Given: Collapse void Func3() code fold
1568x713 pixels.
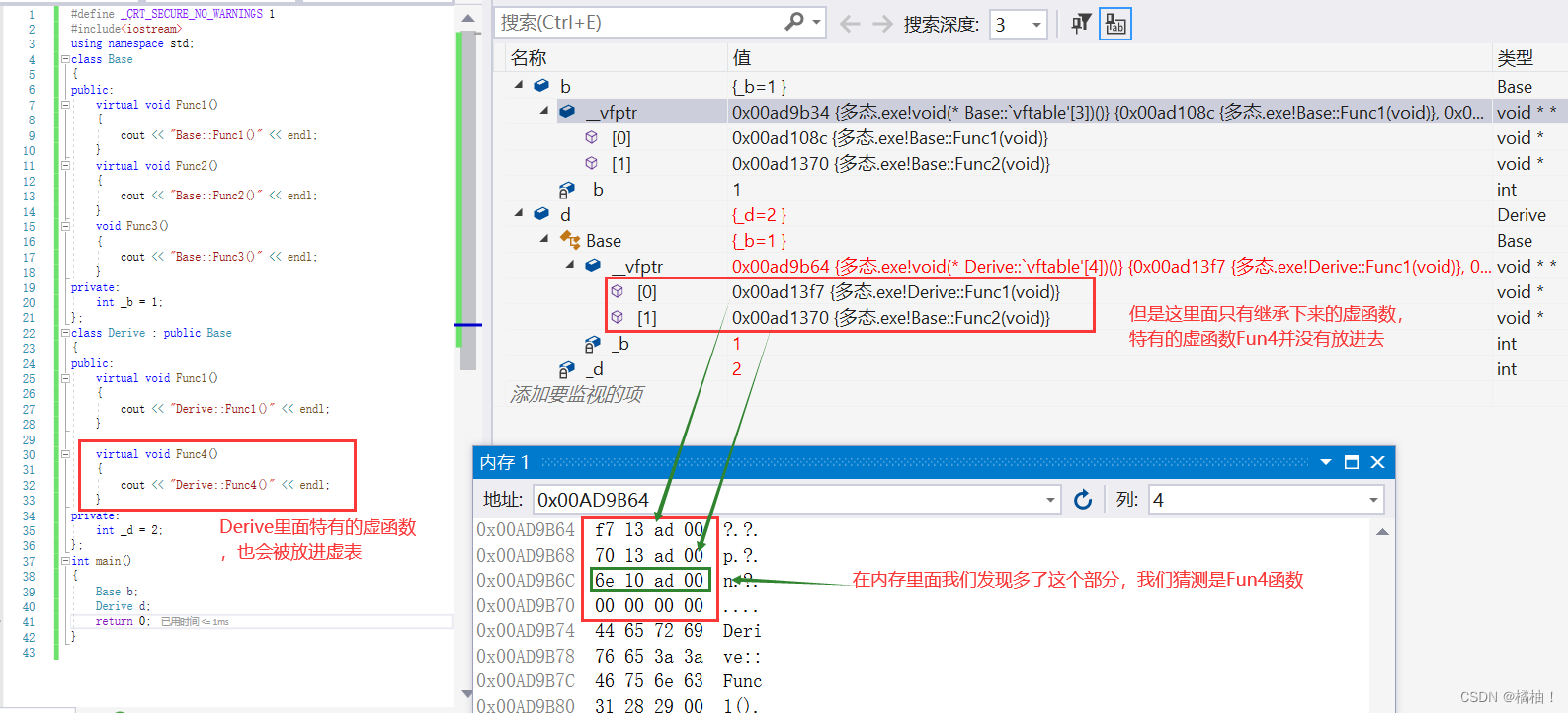Looking at the screenshot, I should point(65,226).
